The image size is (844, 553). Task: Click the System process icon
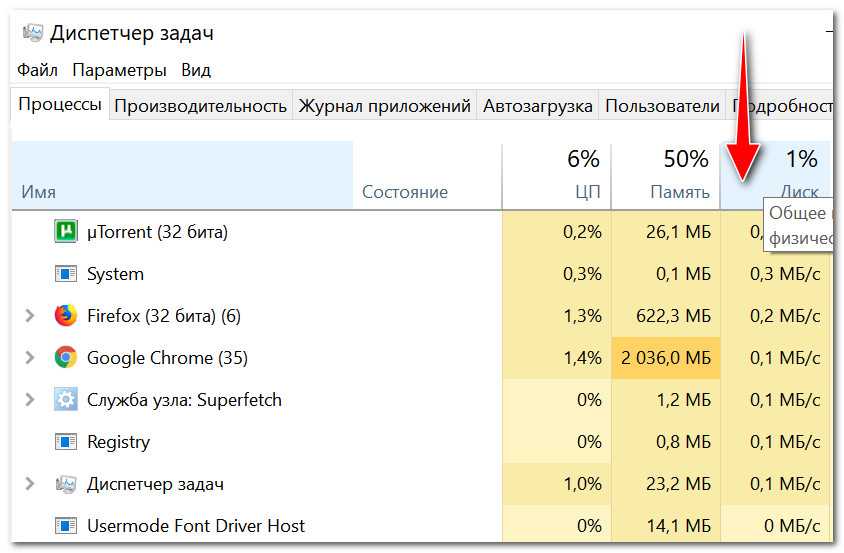click(65, 274)
